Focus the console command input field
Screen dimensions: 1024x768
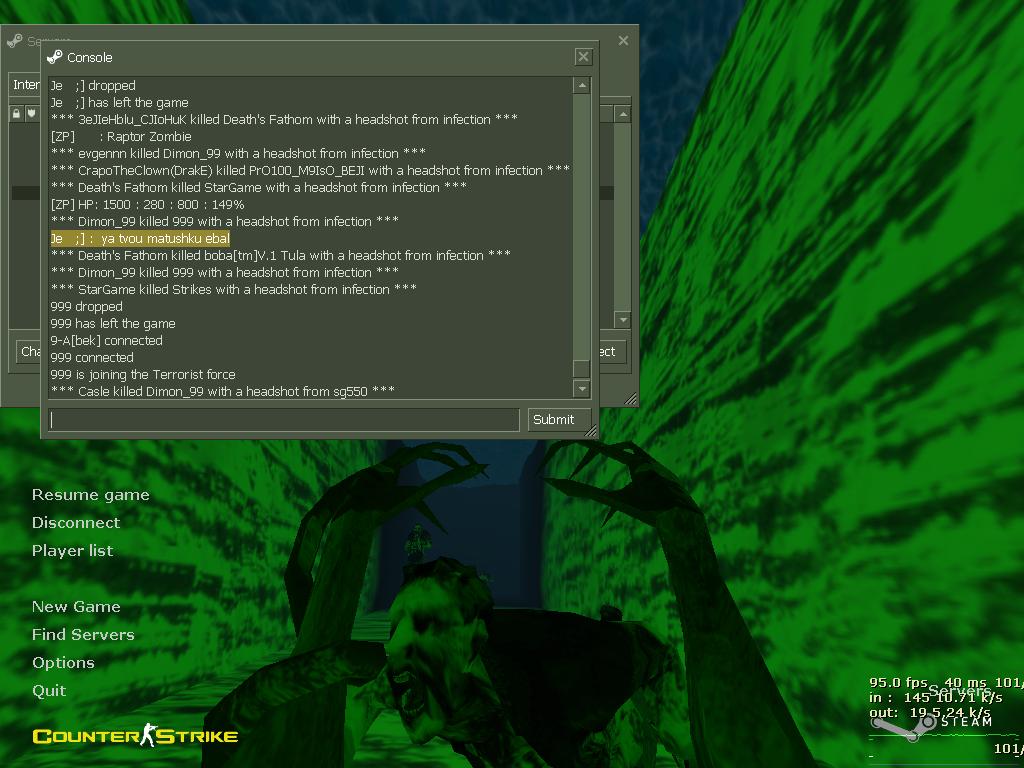[284, 419]
